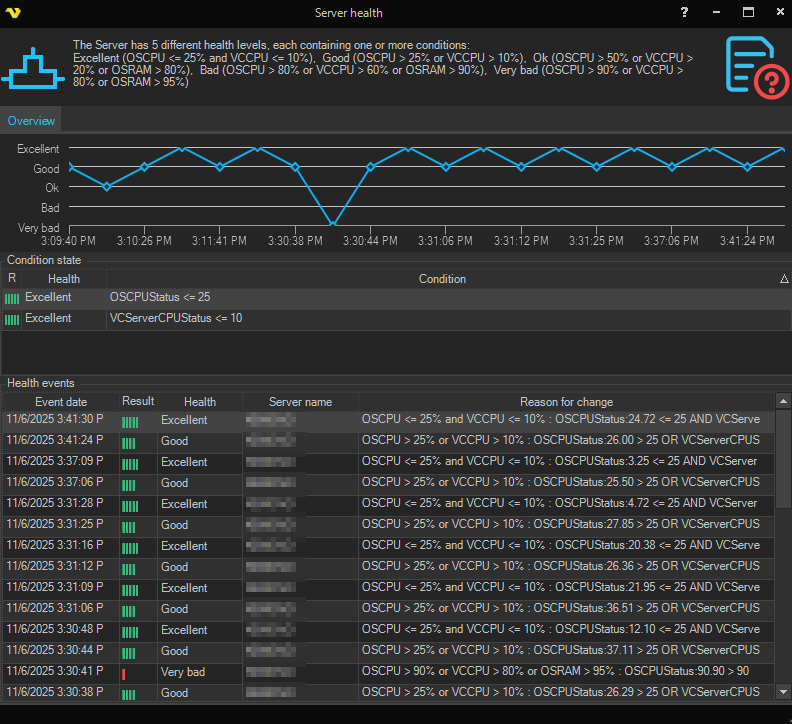The height and width of the screenshot is (724, 792).
Task: Click the server network icon in header
Action: point(33,69)
